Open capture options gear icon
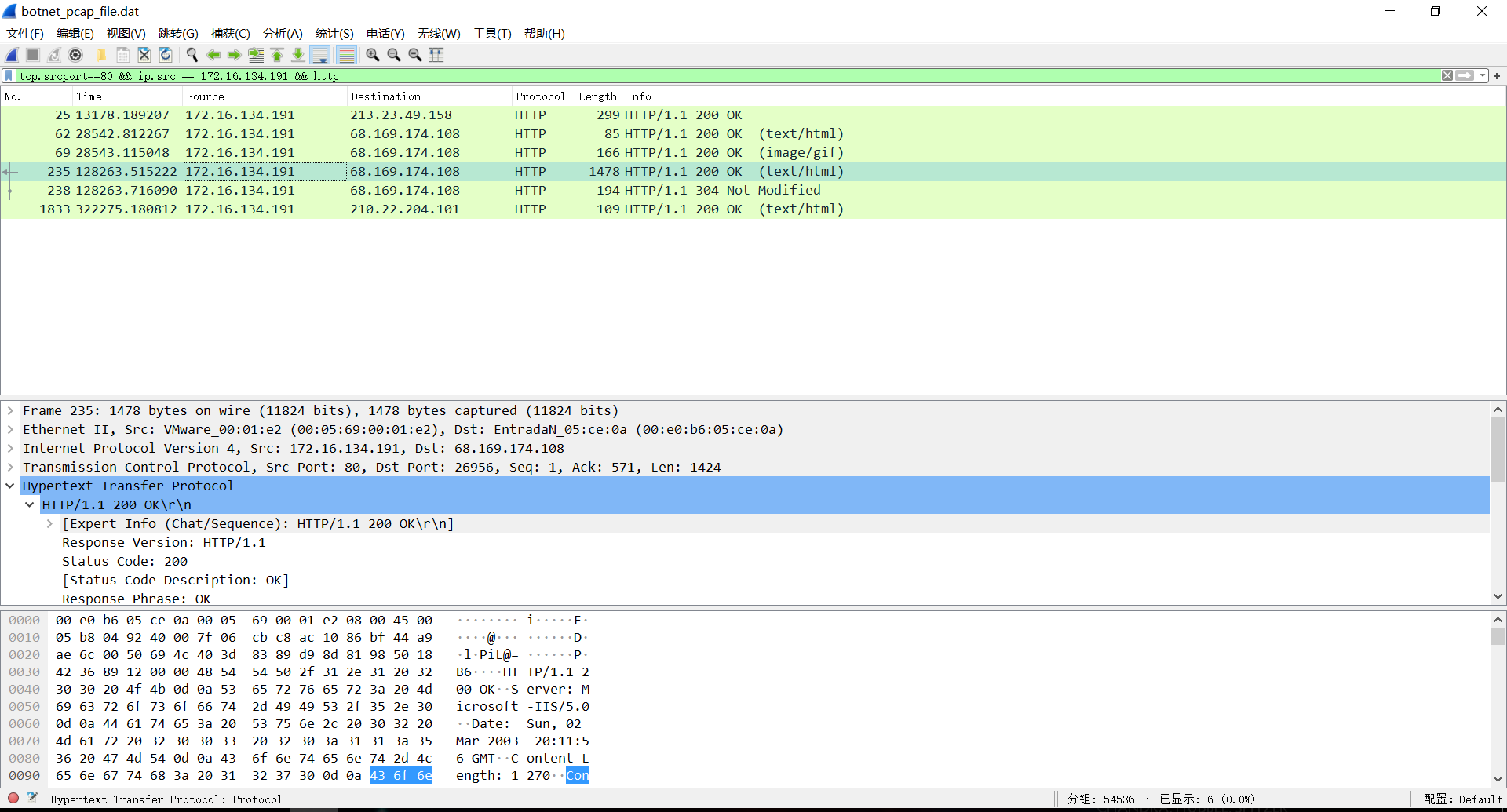The image size is (1507, 812). [75, 55]
